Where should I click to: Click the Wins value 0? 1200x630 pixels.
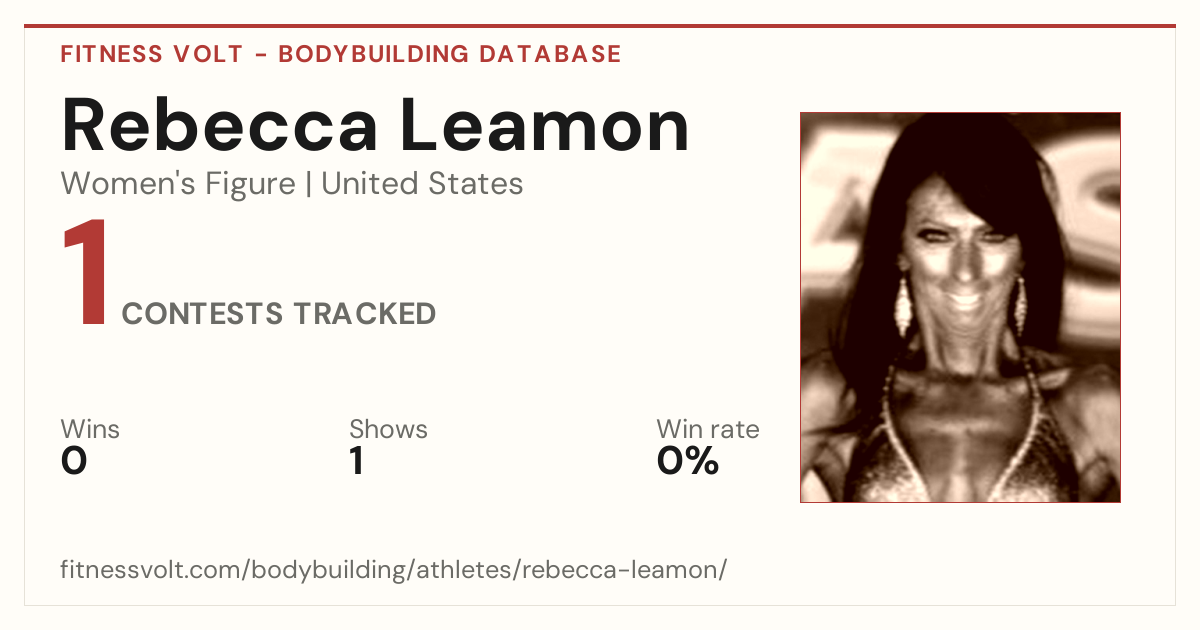coord(74,461)
